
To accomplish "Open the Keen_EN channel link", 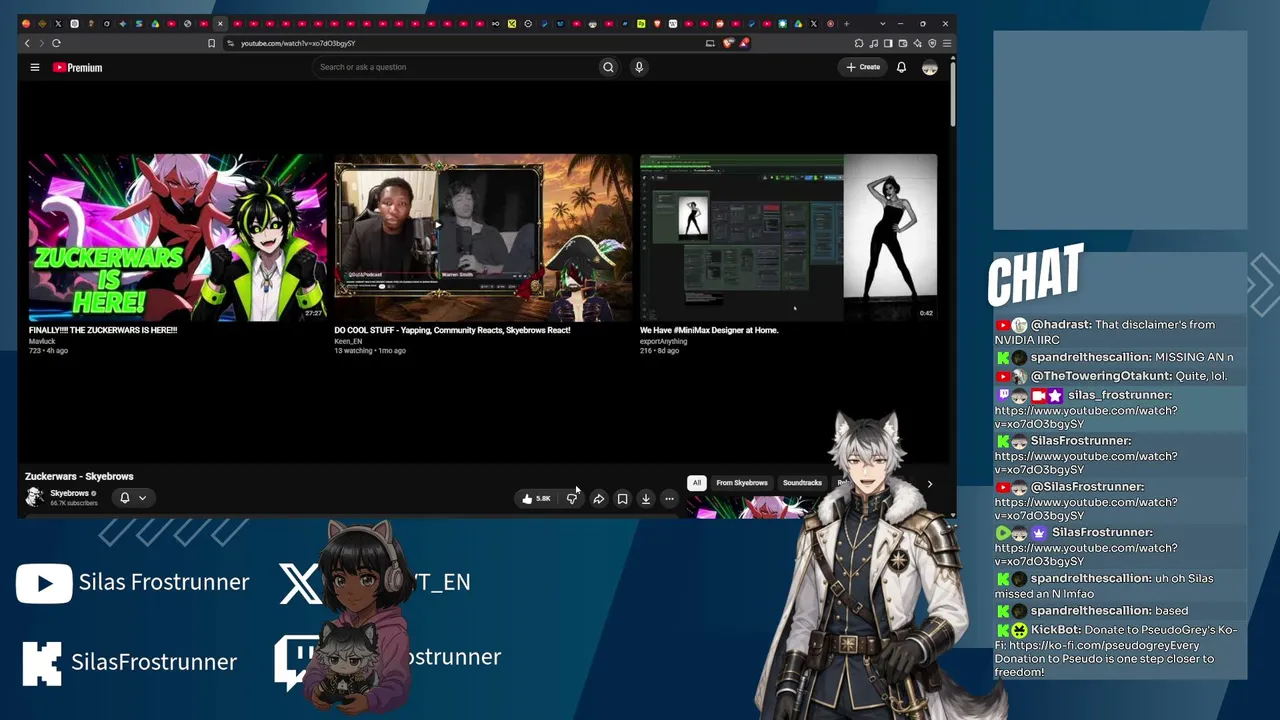I will [348, 341].
